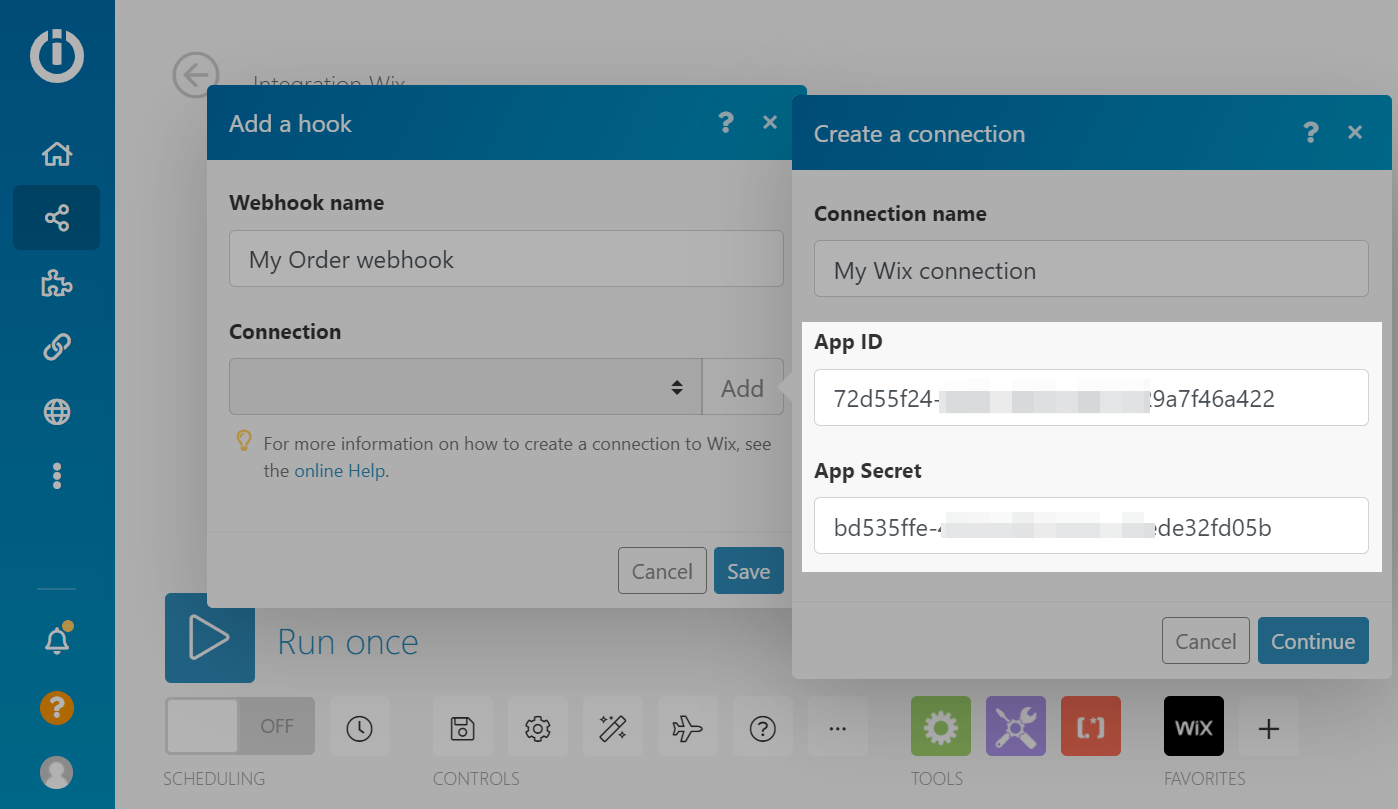Expand the Connection dropdown in Add a hook
The height and width of the screenshot is (809, 1398).
click(465, 387)
